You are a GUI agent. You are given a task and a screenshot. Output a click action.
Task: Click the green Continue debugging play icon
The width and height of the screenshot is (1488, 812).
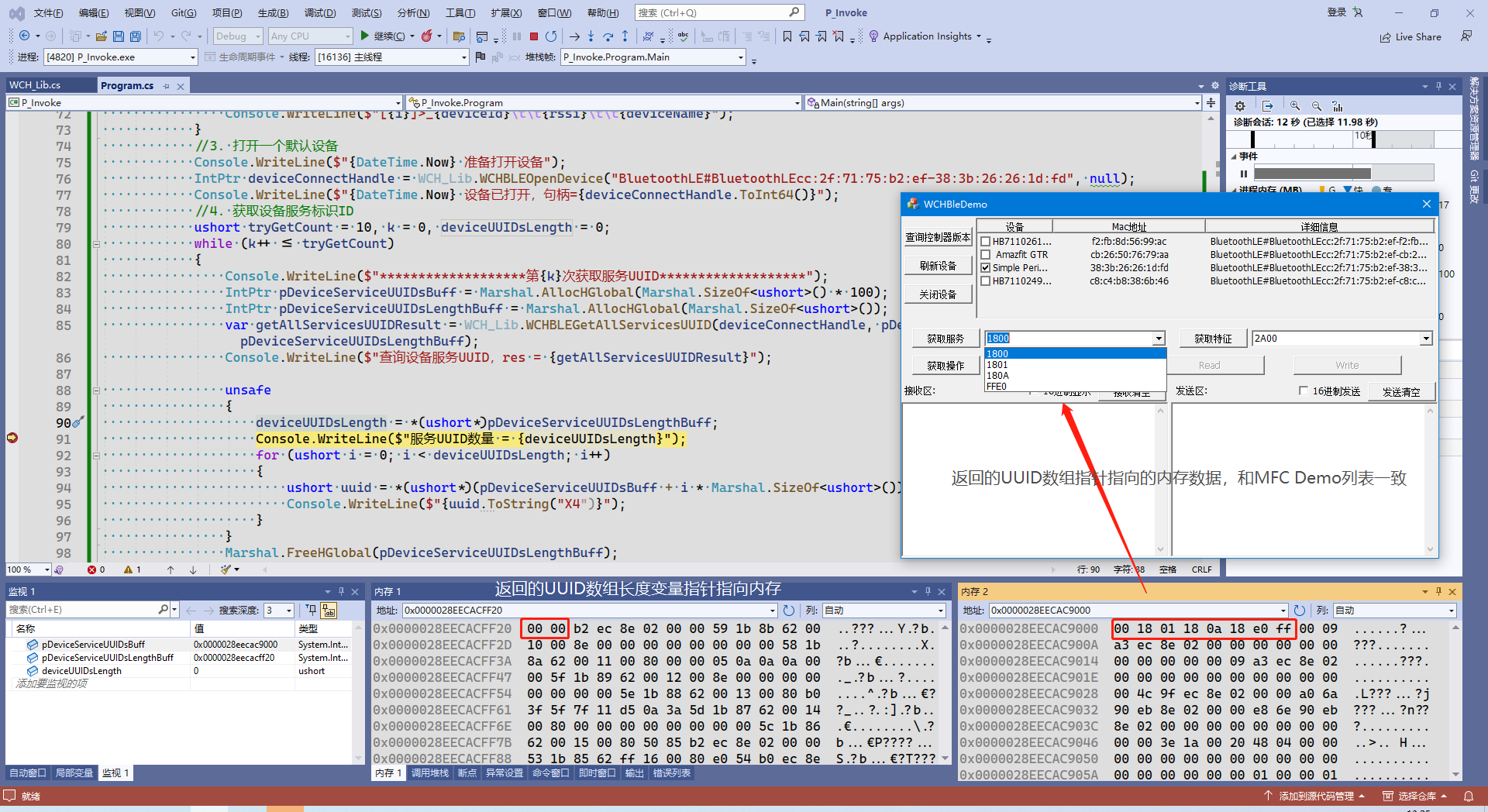(x=364, y=36)
